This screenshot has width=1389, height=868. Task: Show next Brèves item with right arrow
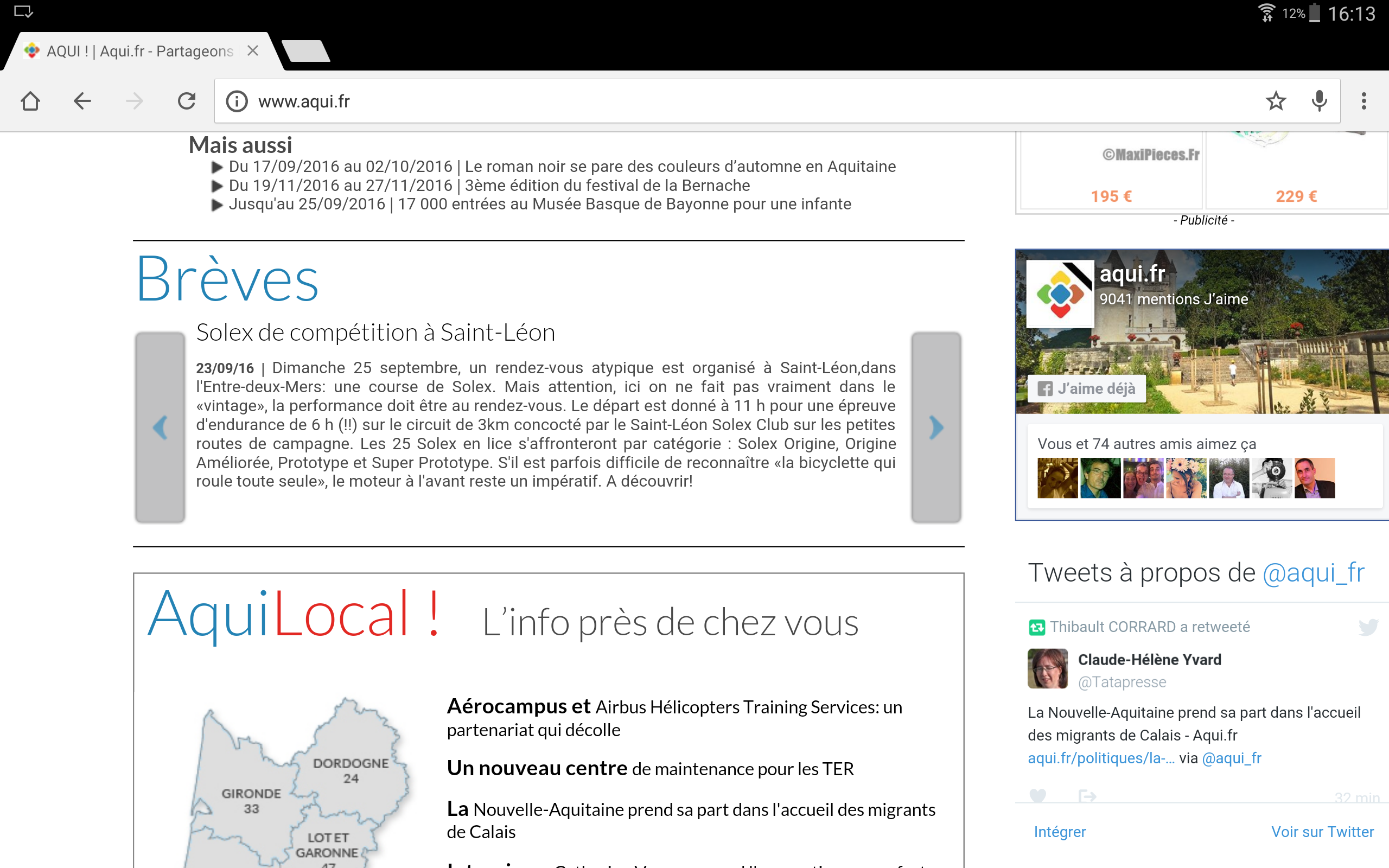[935, 427]
